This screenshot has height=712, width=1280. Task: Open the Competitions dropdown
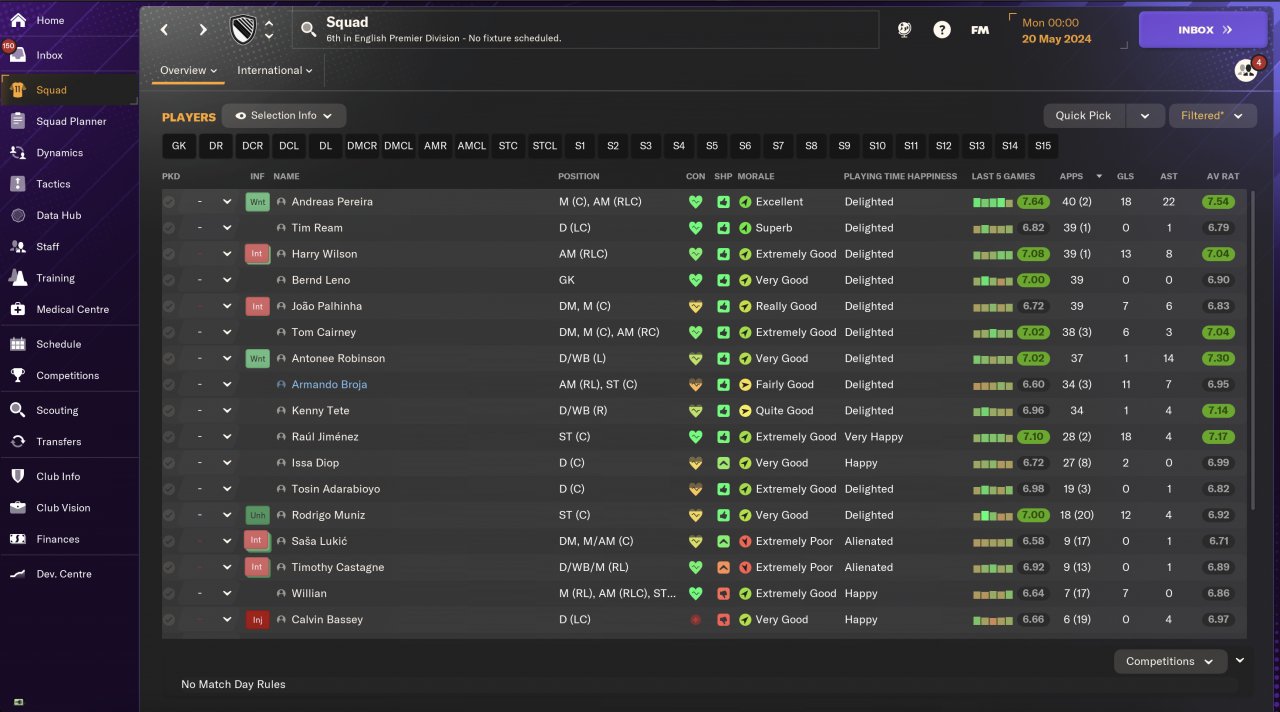click(1169, 661)
